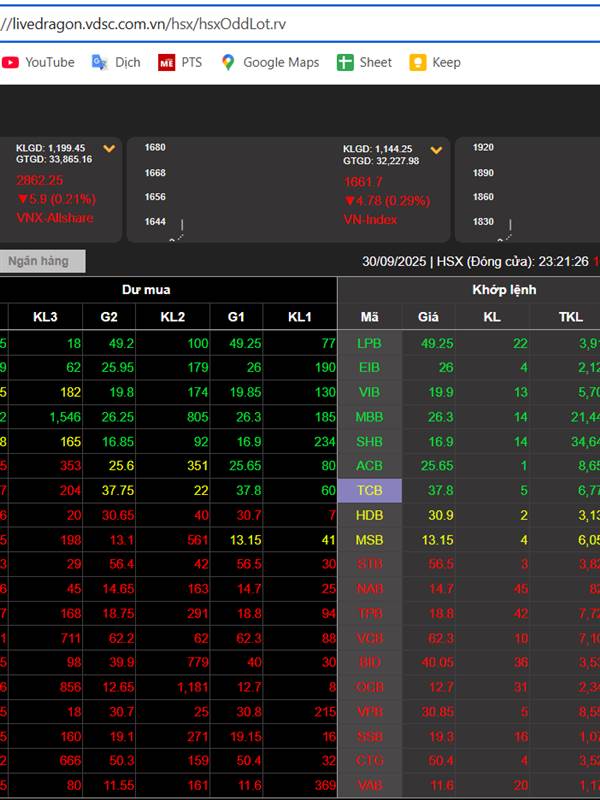Click the Khớp lệnh header

tap(504, 290)
